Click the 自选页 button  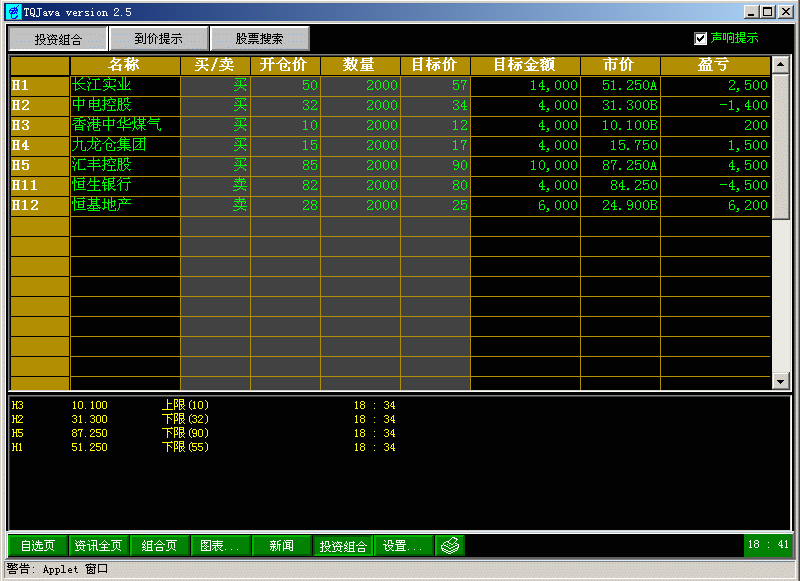(x=38, y=545)
